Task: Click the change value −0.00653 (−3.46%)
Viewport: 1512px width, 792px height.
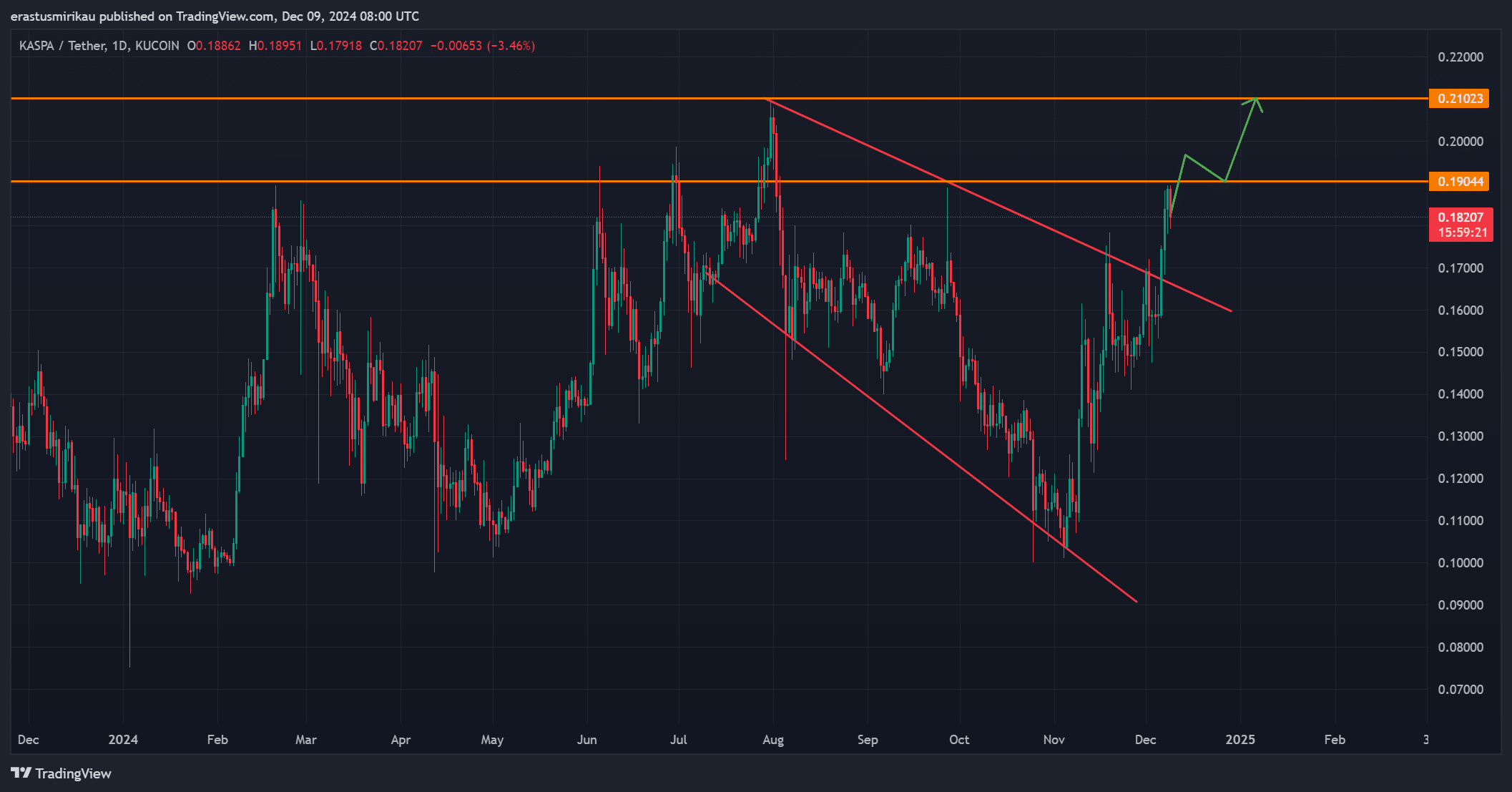Action: click(x=483, y=46)
